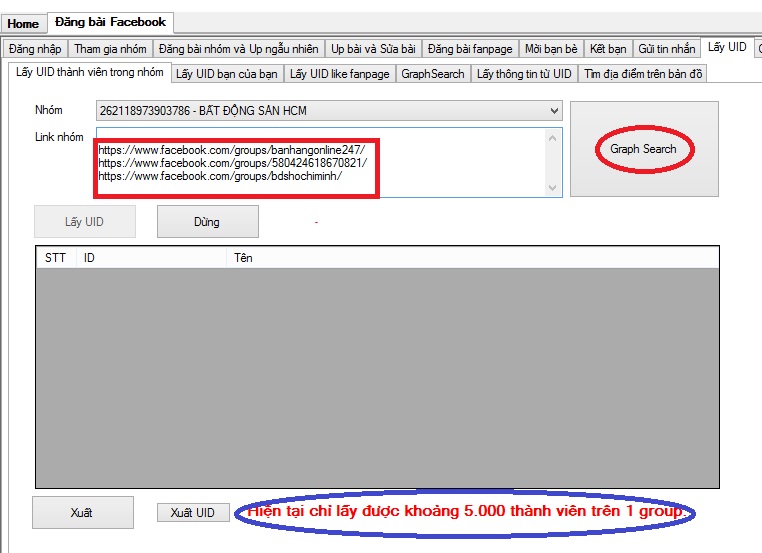Viewport: 762px width, 553px height.
Task: Expand the Nhóm group dropdown
Action: point(554,111)
